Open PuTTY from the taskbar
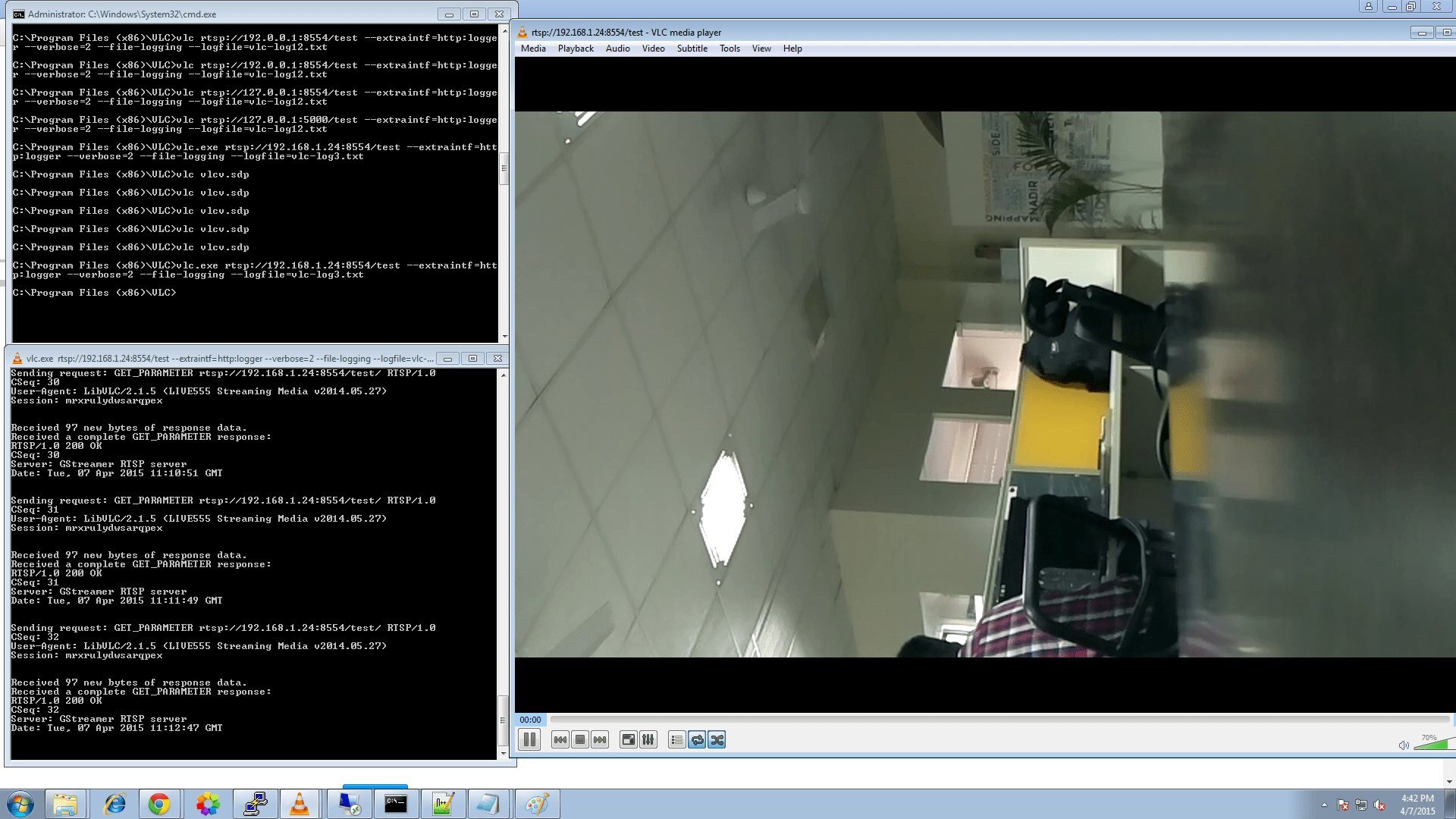Viewport: 1456px width, 819px height. pos(255,804)
